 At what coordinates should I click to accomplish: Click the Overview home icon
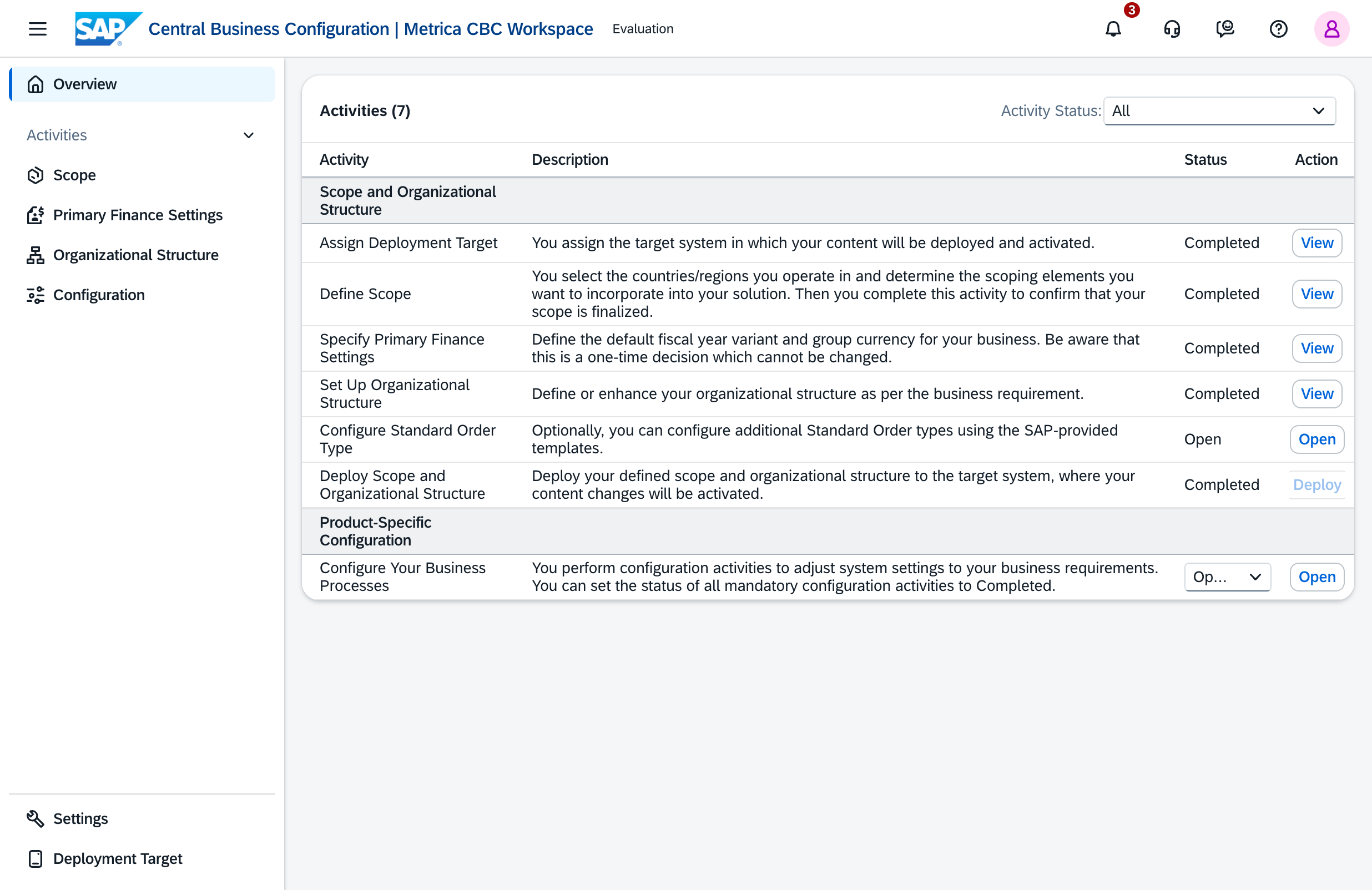click(36, 84)
